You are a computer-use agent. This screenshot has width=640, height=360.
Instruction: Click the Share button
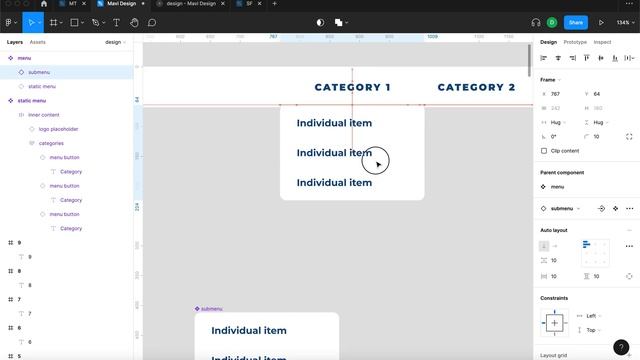[x=576, y=23]
